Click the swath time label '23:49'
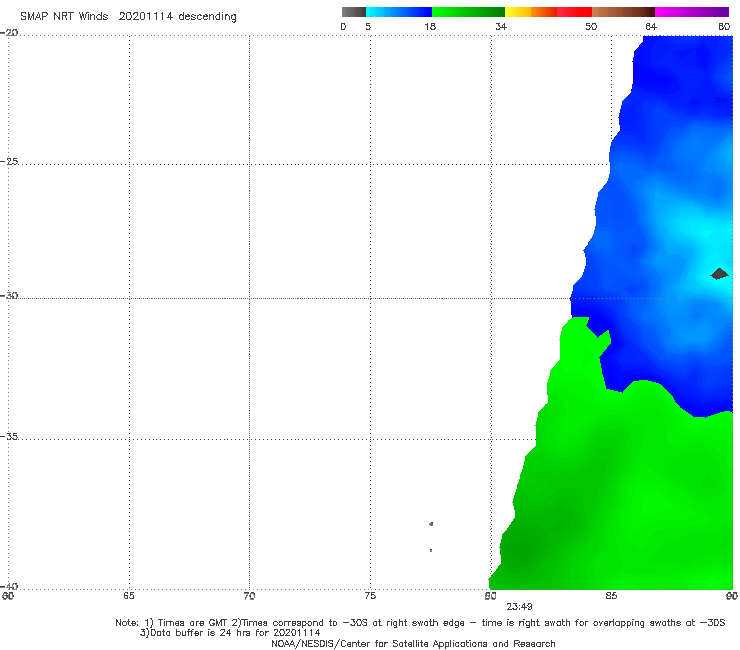The height and width of the screenshot is (650, 740). tap(520, 607)
